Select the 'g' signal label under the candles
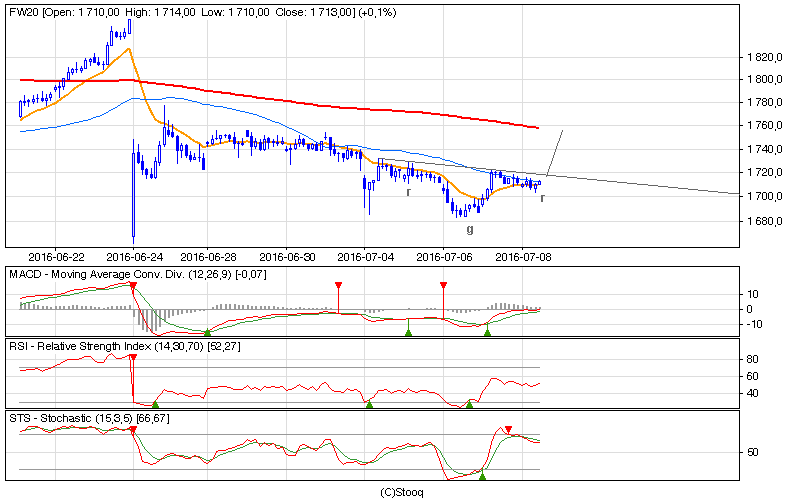Image resolution: width=800 pixels, height=500 pixels. tap(470, 229)
